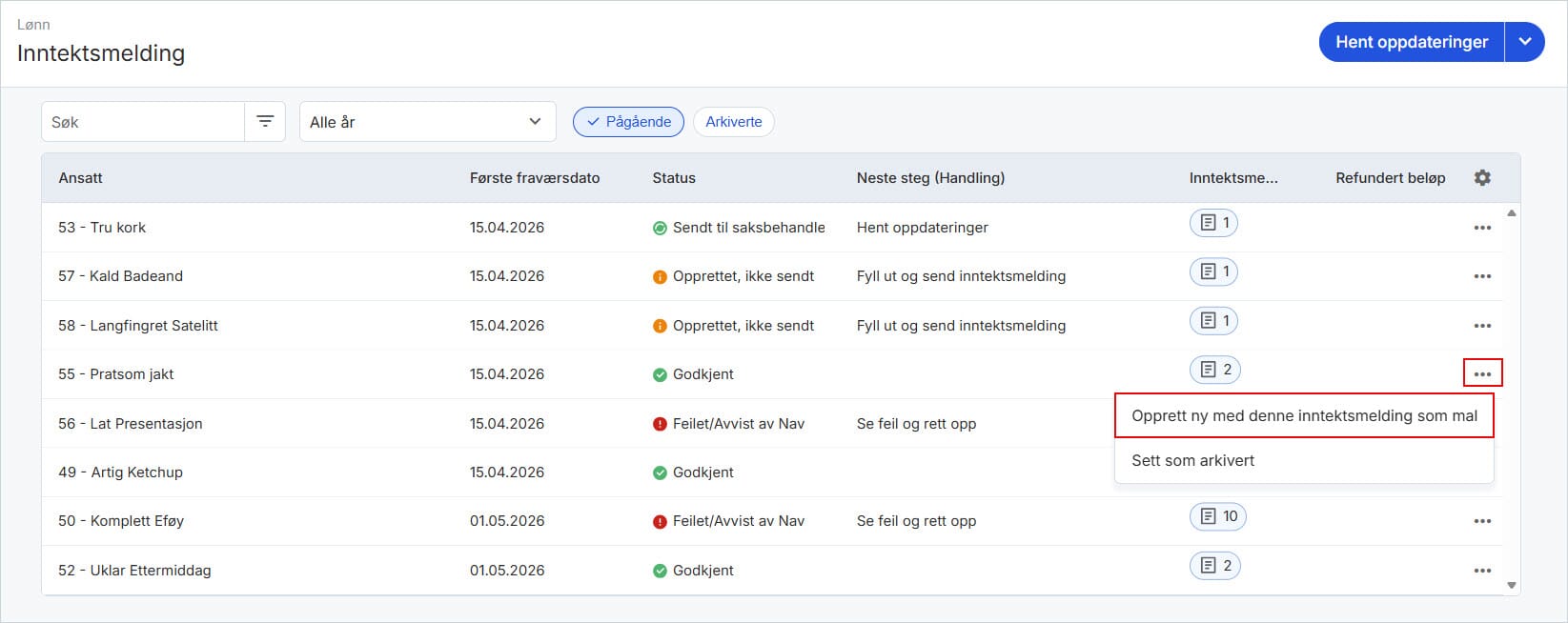Open more actions for Pratsom jakt row
The height and width of the screenshot is (623, 1568).
[x=1482, y=373]
